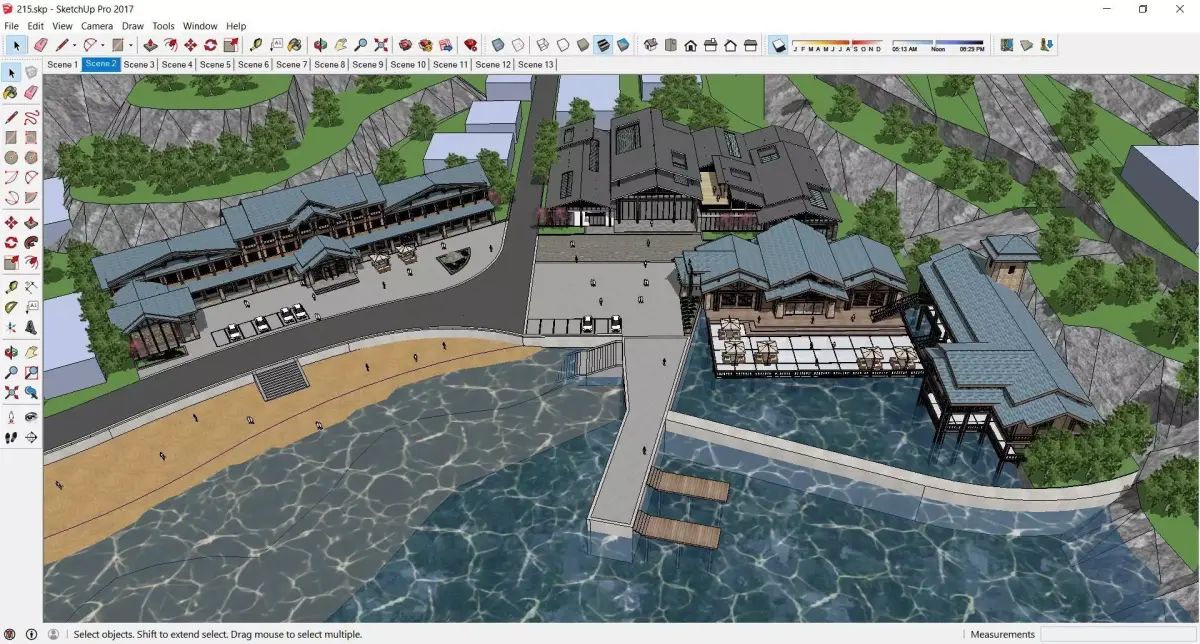Switch to the Scene 7 tab
Screen dimensions: 1200x644
click(291, 64)
